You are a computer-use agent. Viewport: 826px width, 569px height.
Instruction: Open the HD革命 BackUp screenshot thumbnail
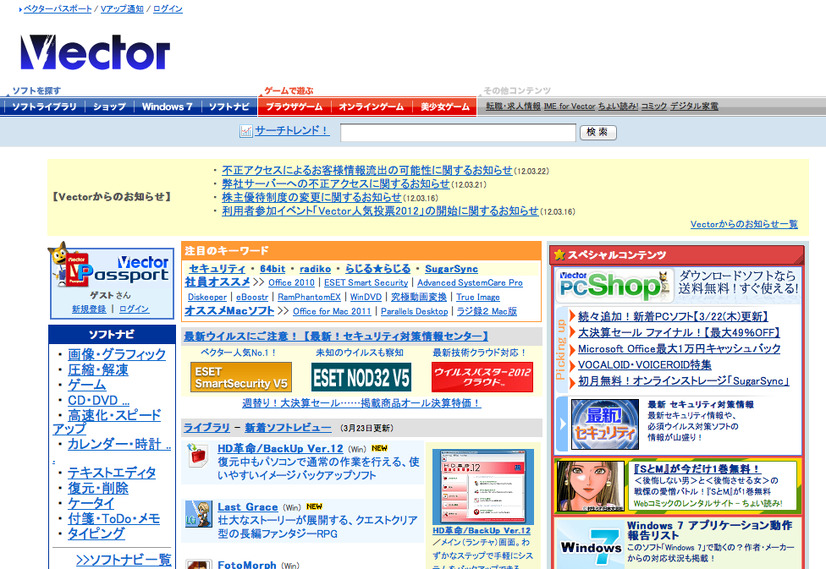[483, 486]
